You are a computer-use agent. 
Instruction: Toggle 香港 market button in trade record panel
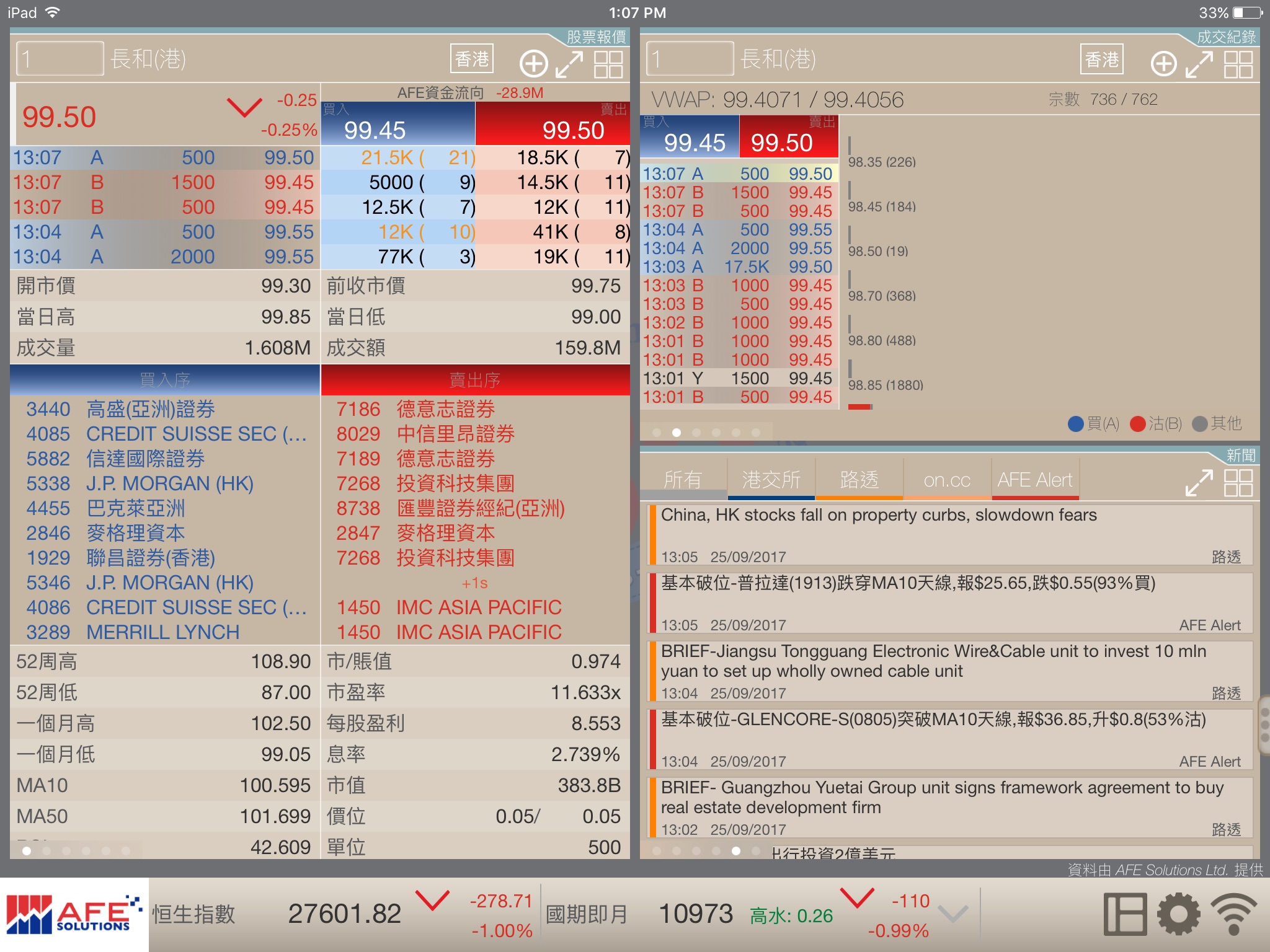point(1102,59)
